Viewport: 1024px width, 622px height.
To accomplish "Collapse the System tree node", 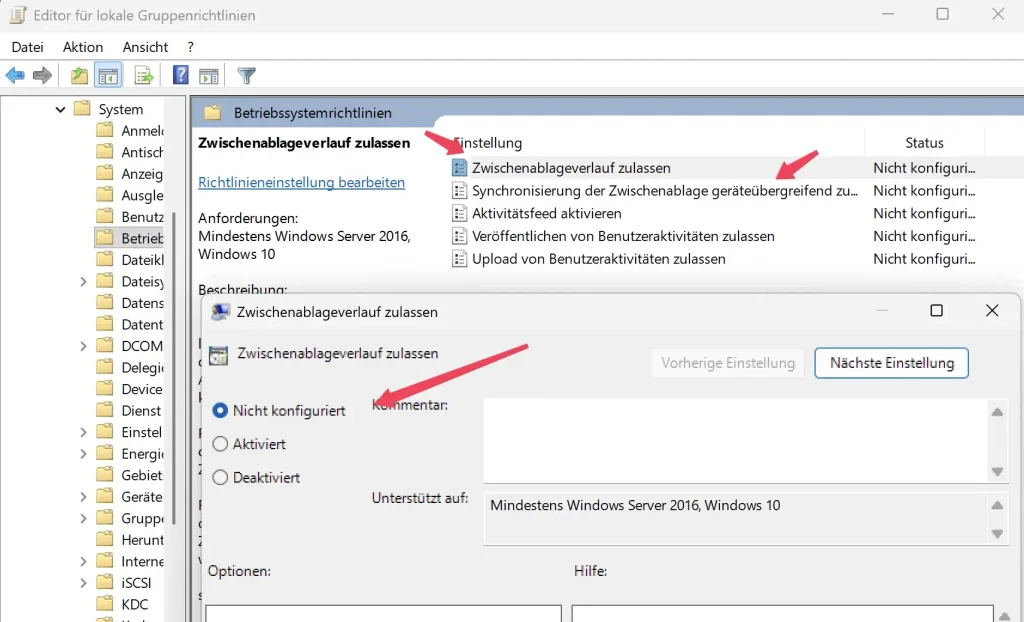I will coord(60,110).
